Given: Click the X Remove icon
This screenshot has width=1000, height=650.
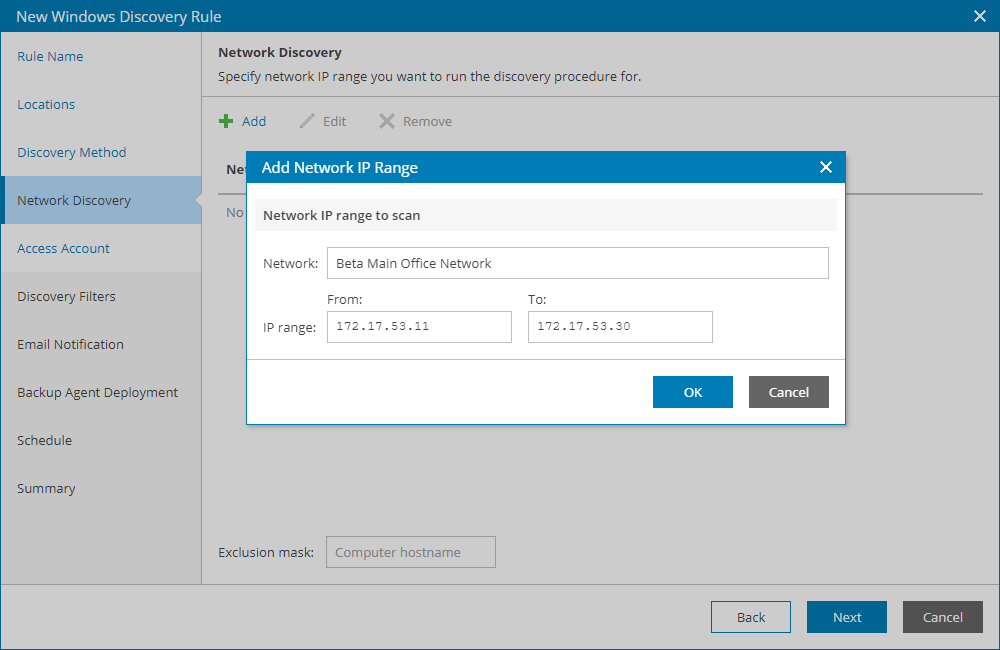Looking at the screenshot, I should coord(387,122).
